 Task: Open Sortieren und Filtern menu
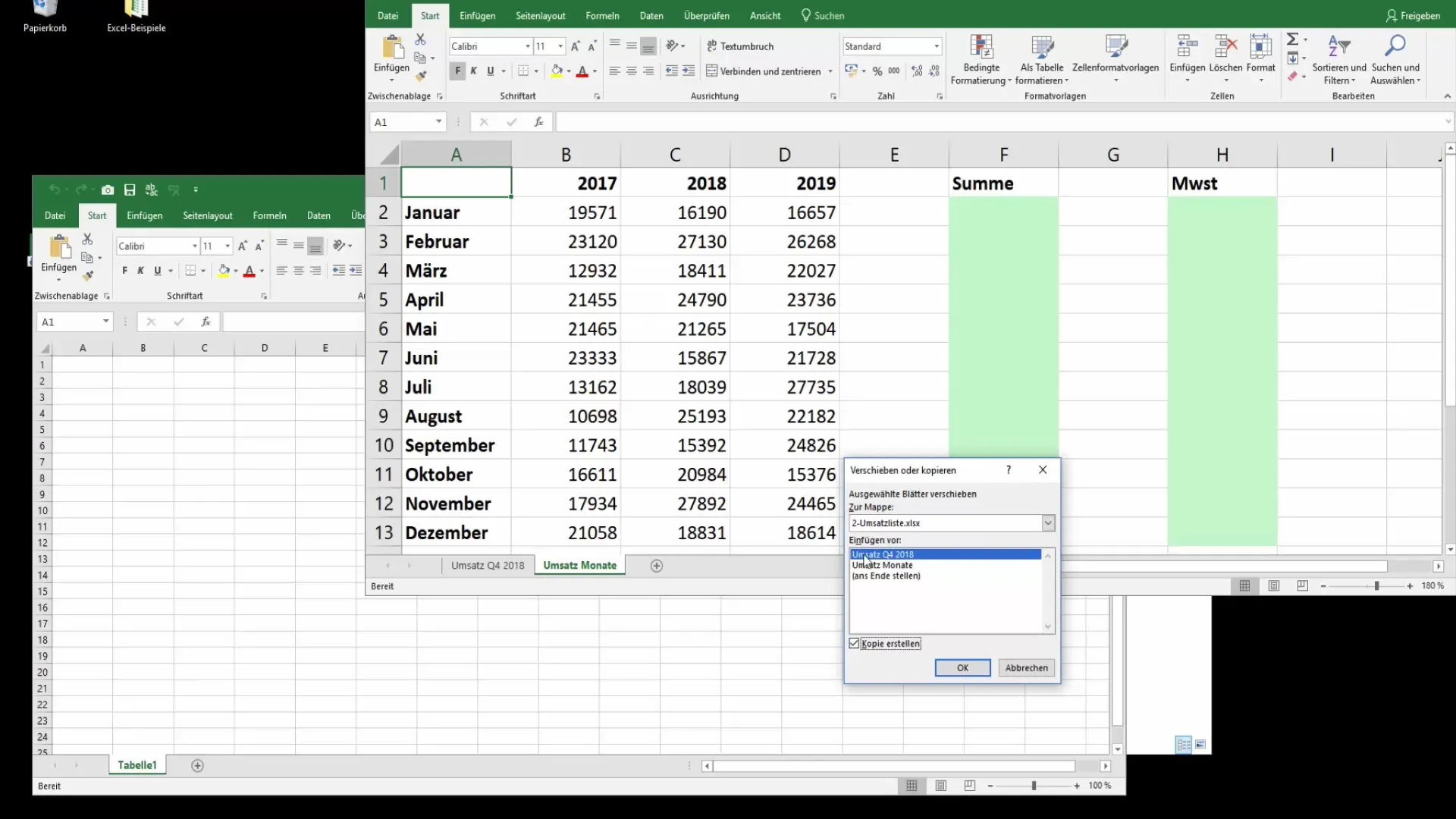click(1339, 60)
